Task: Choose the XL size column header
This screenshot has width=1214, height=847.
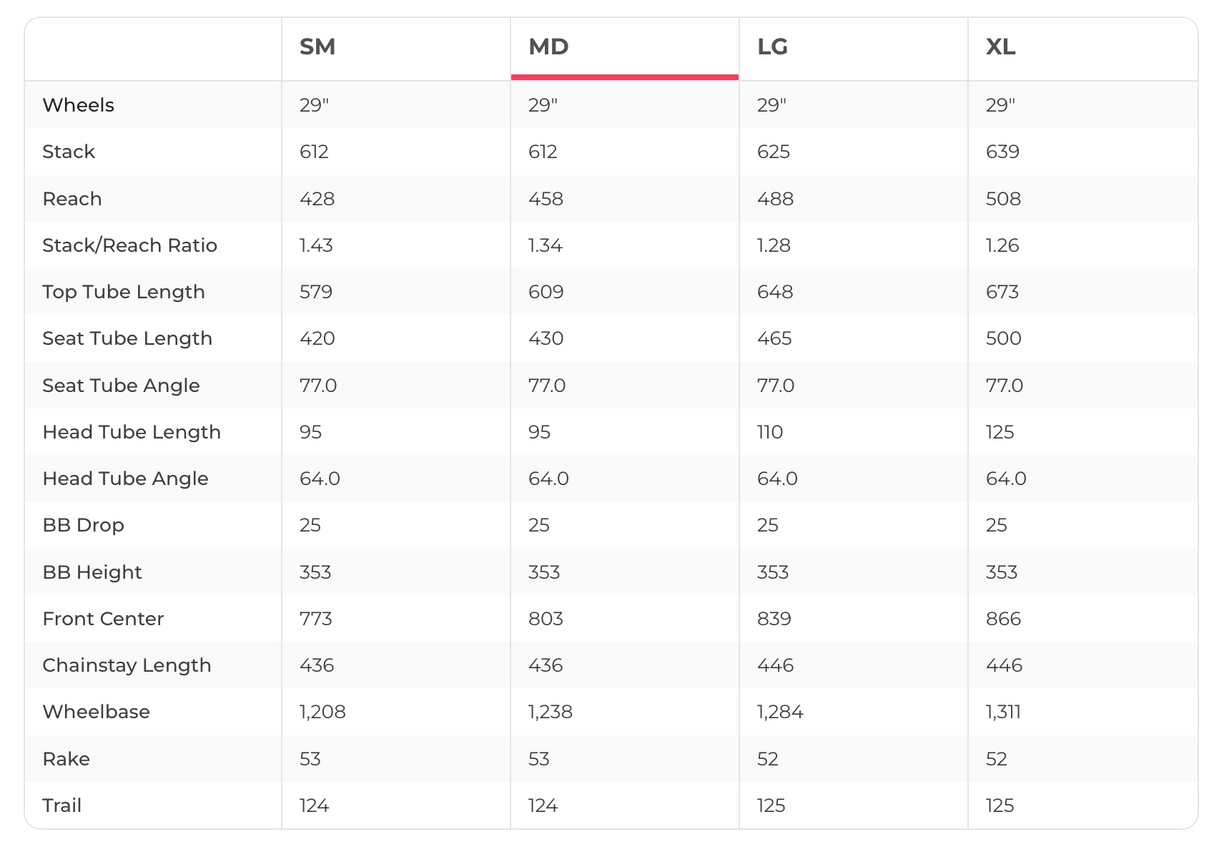Action: [x=1000, y=48]
